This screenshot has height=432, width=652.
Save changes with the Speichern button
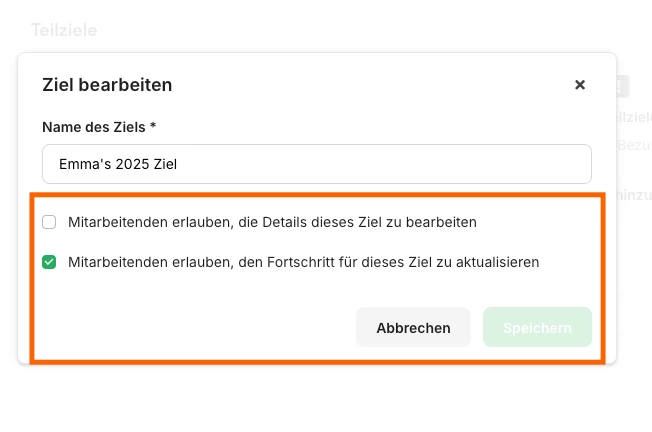[x=537, y=327]
